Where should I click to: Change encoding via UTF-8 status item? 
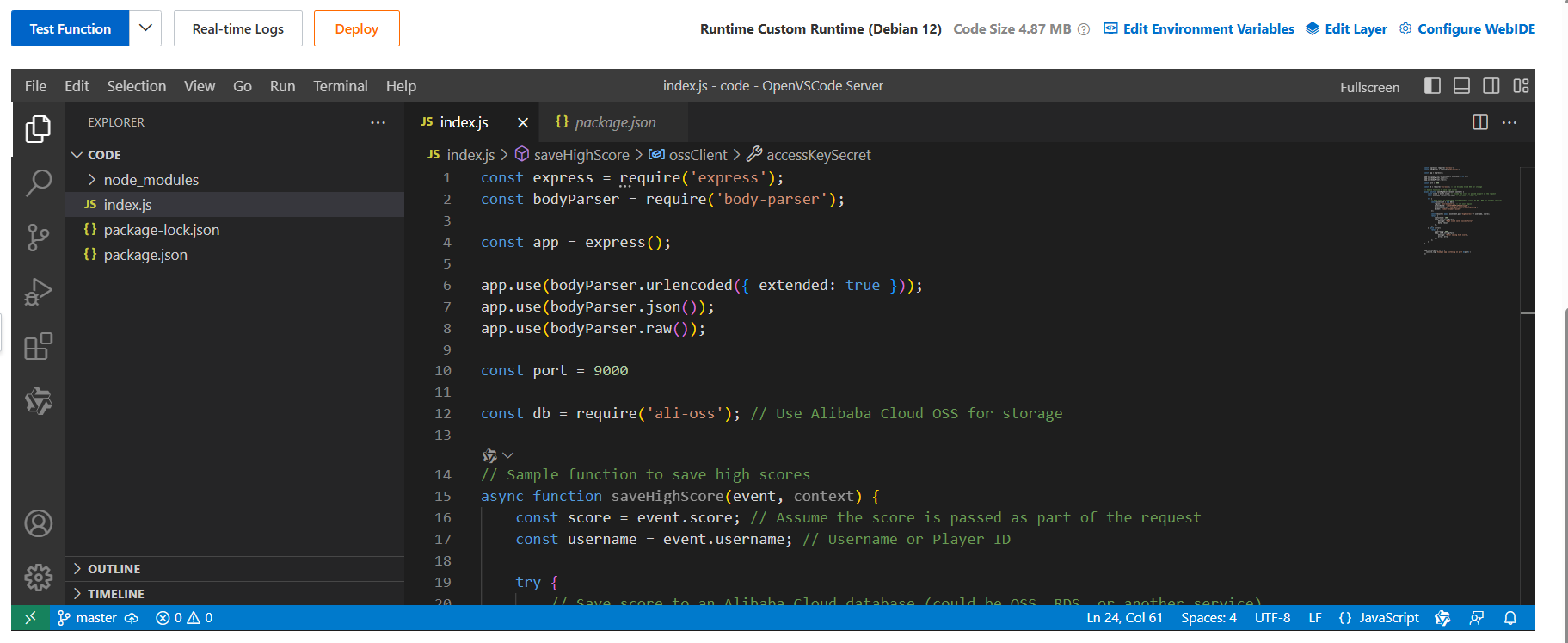point(1272,618)
